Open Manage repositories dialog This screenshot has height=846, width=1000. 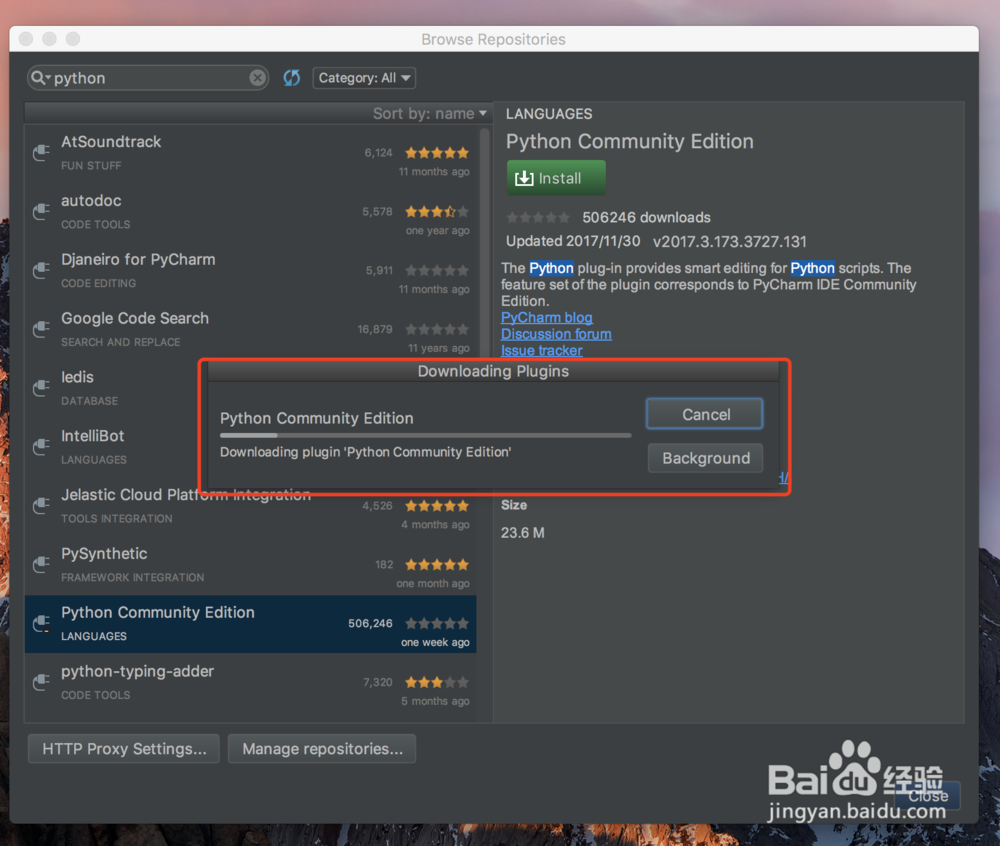[x=322, y=748]
